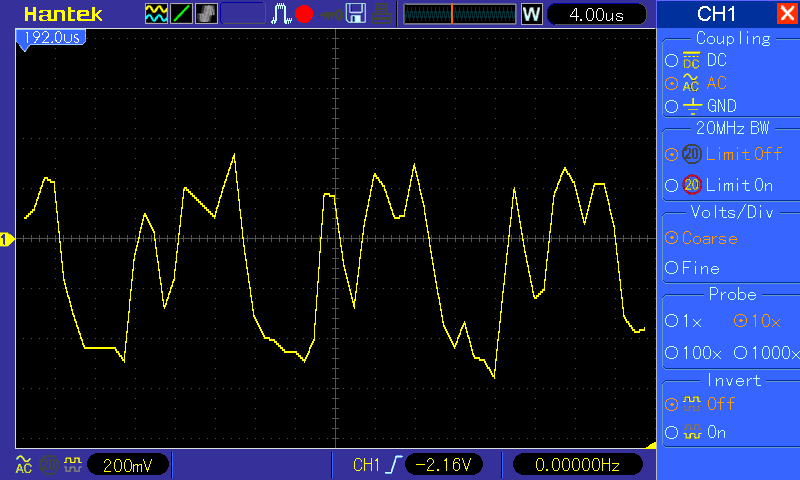Click the 20 bandwidth limit icon in bottom bar
Screen dimensions: 800x480
pyautogui.click(x=49, y=465)
